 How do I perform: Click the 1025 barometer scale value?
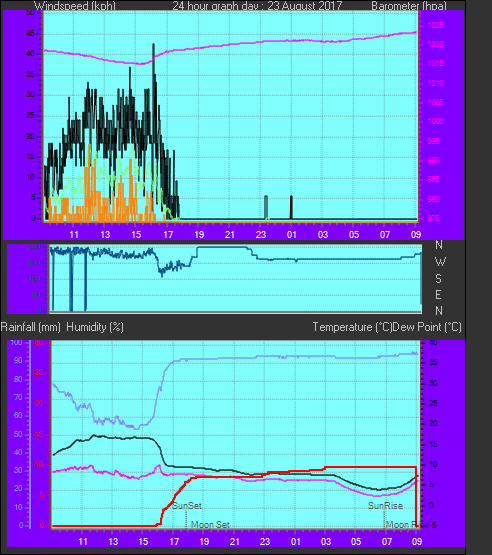point(435,25)
